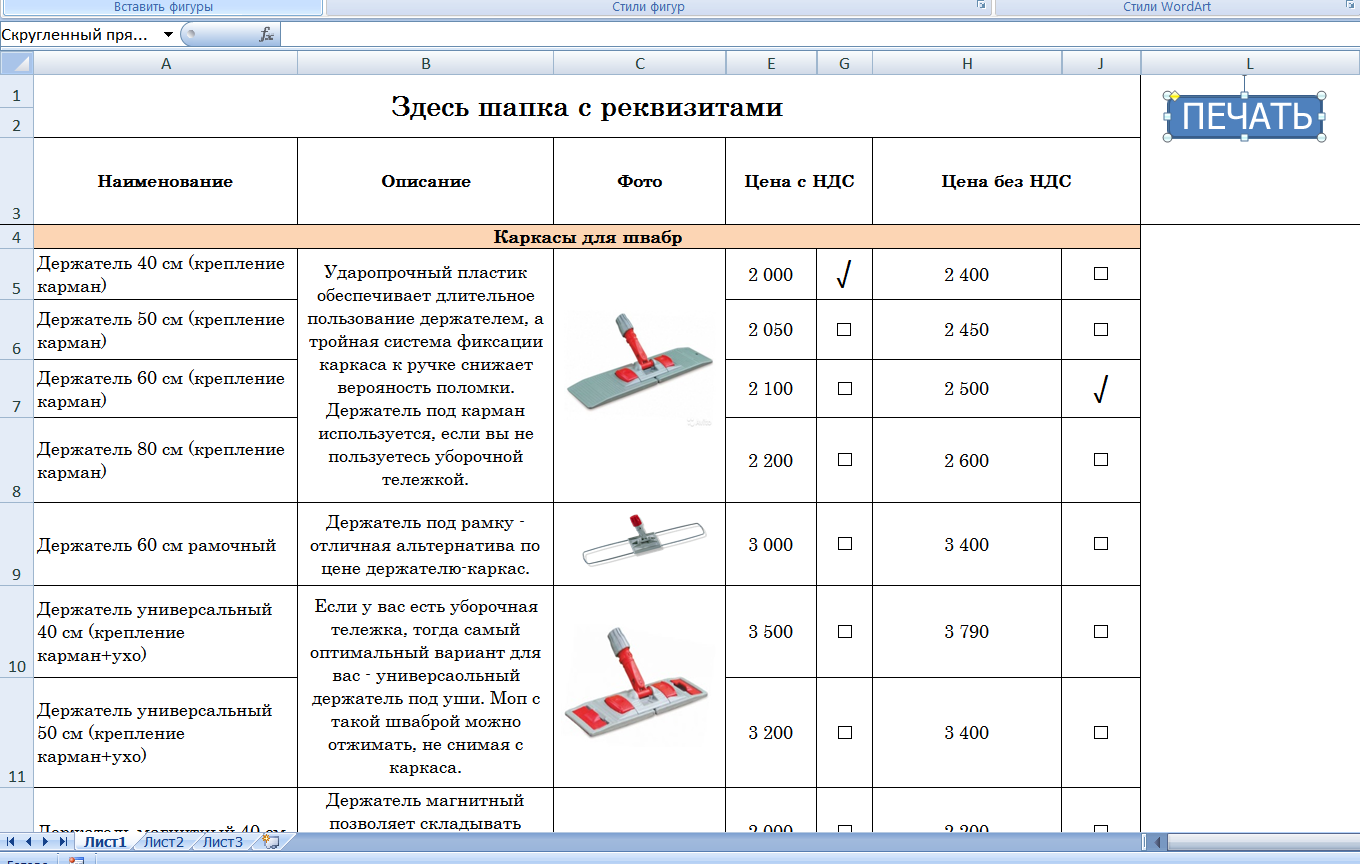The height and width of the screenshot is (864, 1360).
Task: Switch to the Лист2 sheet tab
Action: (164, 842)
